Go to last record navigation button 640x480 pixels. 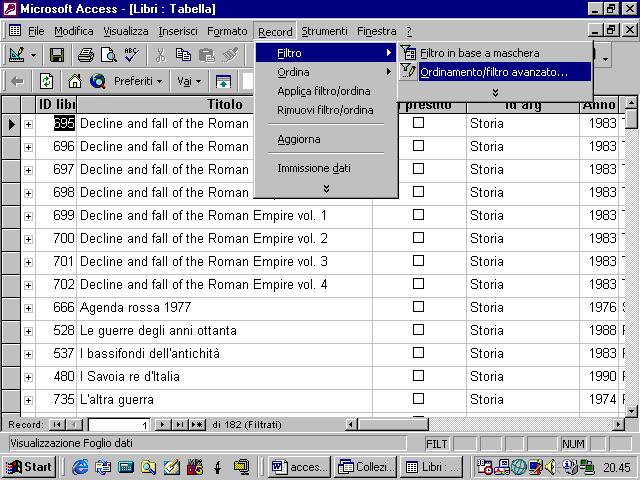click(x=179, y=424)
